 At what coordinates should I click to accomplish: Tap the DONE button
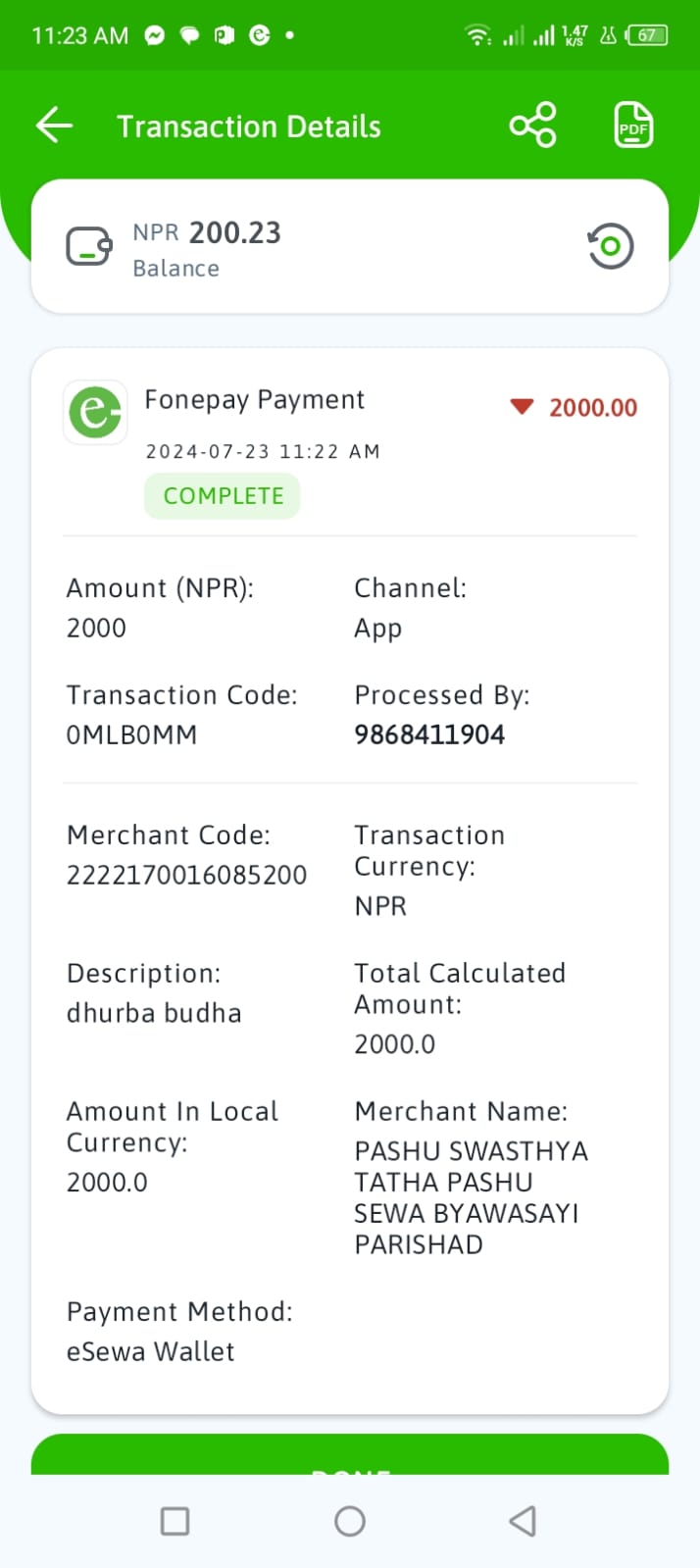[x=350, y=1454]
